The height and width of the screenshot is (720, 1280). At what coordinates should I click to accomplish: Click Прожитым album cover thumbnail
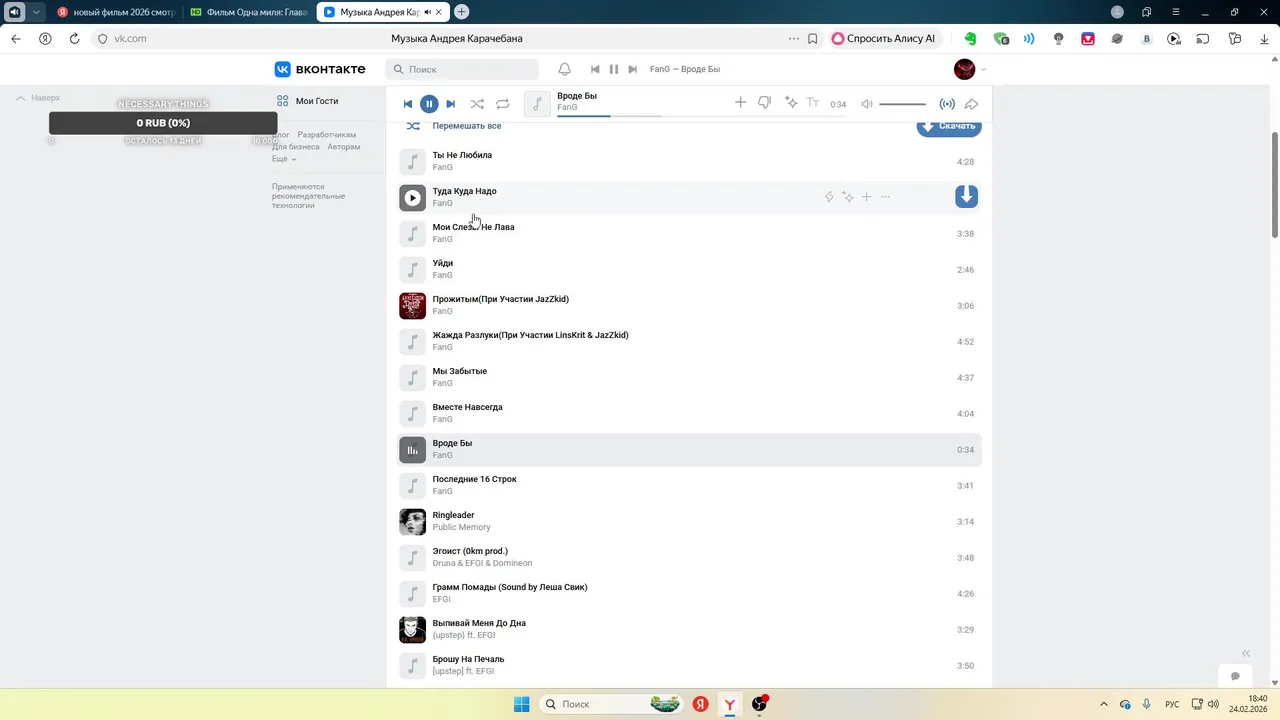pyautogui.click(x=413, y=306)
